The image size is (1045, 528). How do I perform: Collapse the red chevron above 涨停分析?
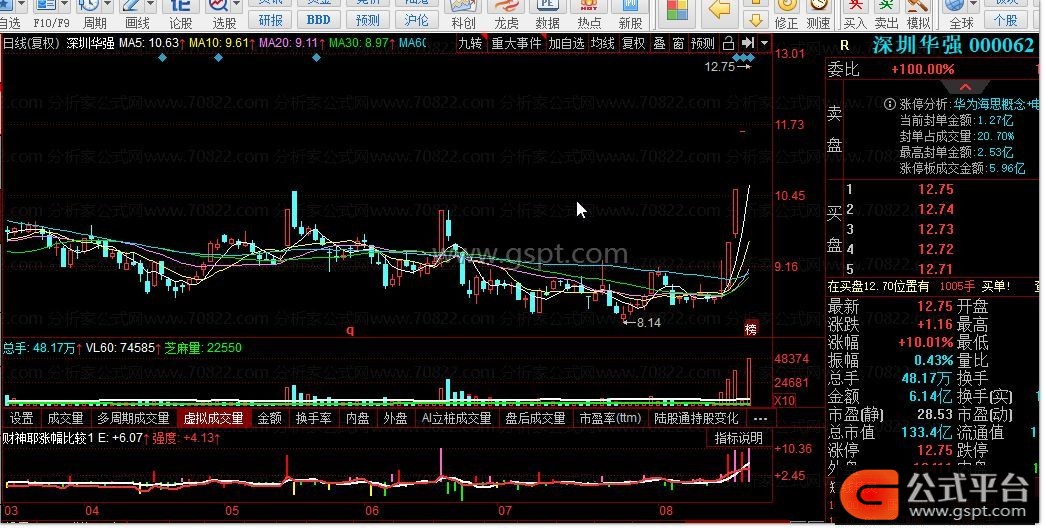[966, 87]
